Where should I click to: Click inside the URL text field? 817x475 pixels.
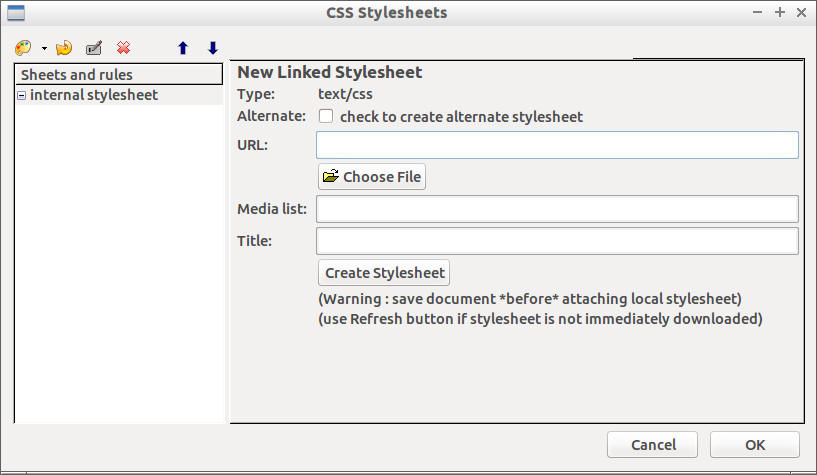click(557, 145)
